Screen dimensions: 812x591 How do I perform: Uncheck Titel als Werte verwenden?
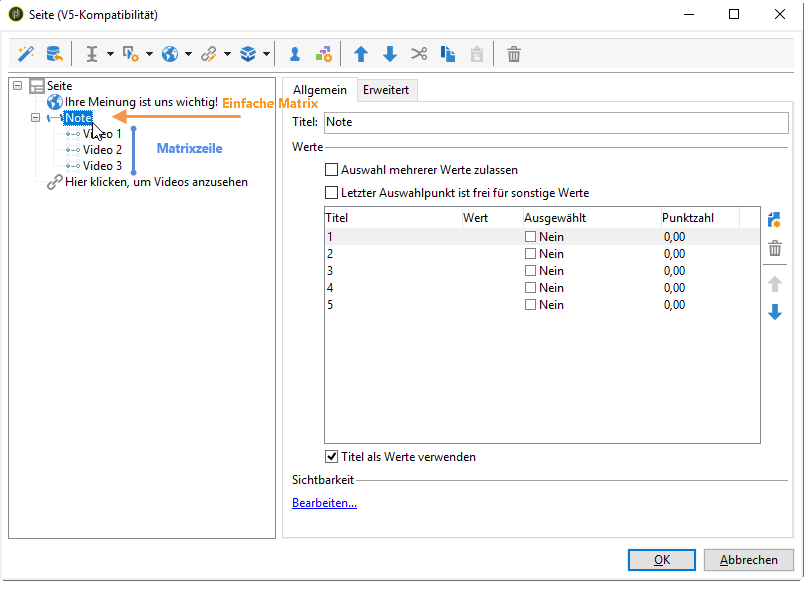pos(331,457)
